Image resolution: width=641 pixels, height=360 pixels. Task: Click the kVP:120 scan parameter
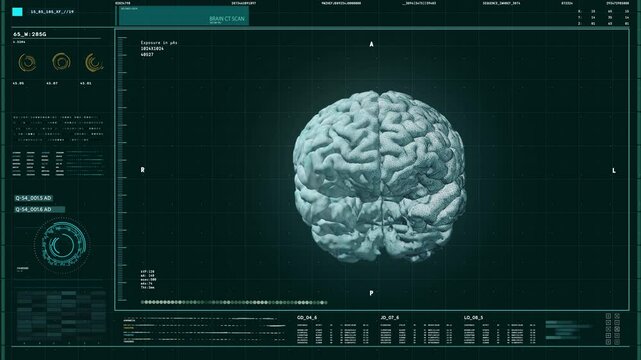click(x=148, y=271)
